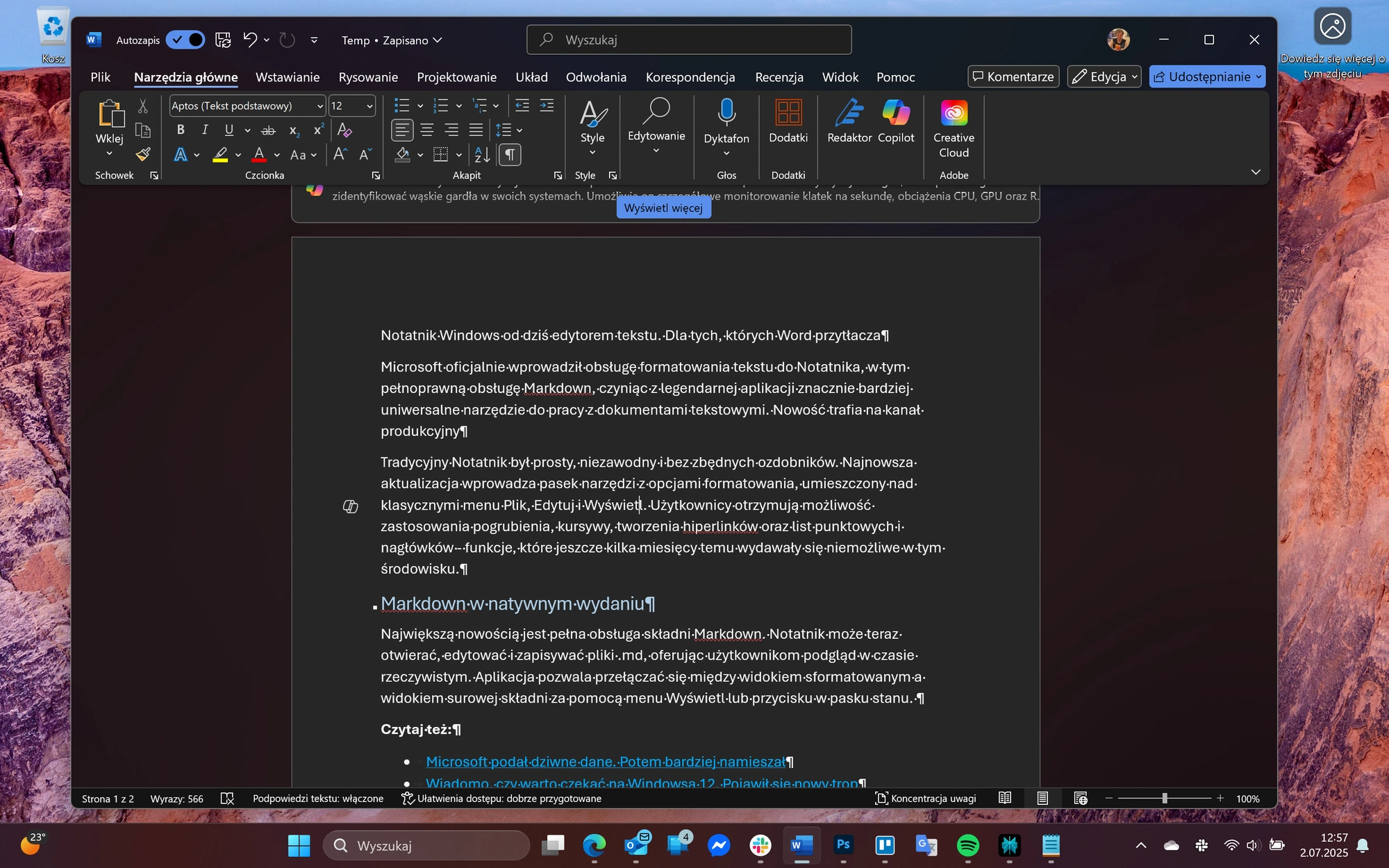Image resolution: width=1389 pixels, height=868 pixels.
Task: Click the Cut scissors icon
Action: click(142, 106)
